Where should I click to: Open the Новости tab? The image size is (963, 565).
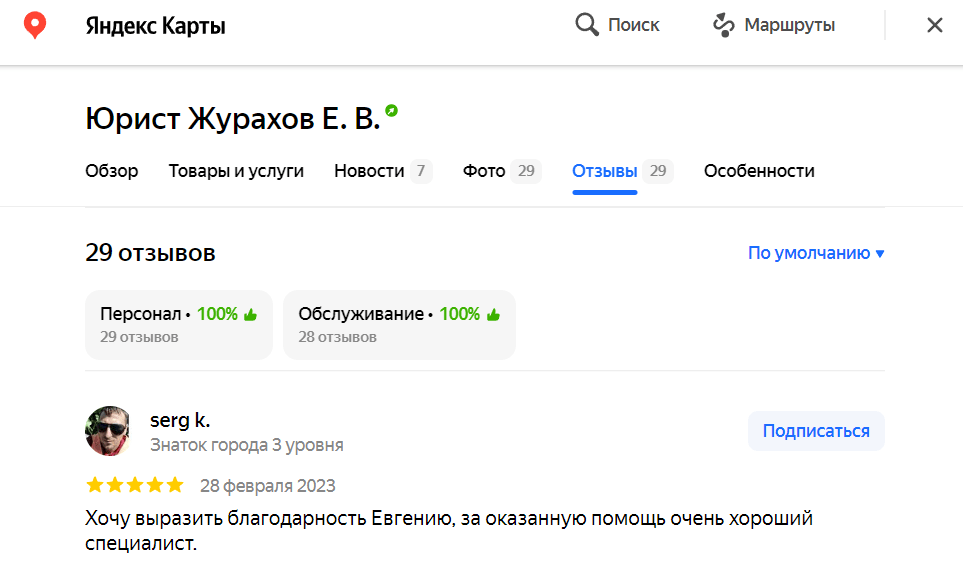(383, 171)
